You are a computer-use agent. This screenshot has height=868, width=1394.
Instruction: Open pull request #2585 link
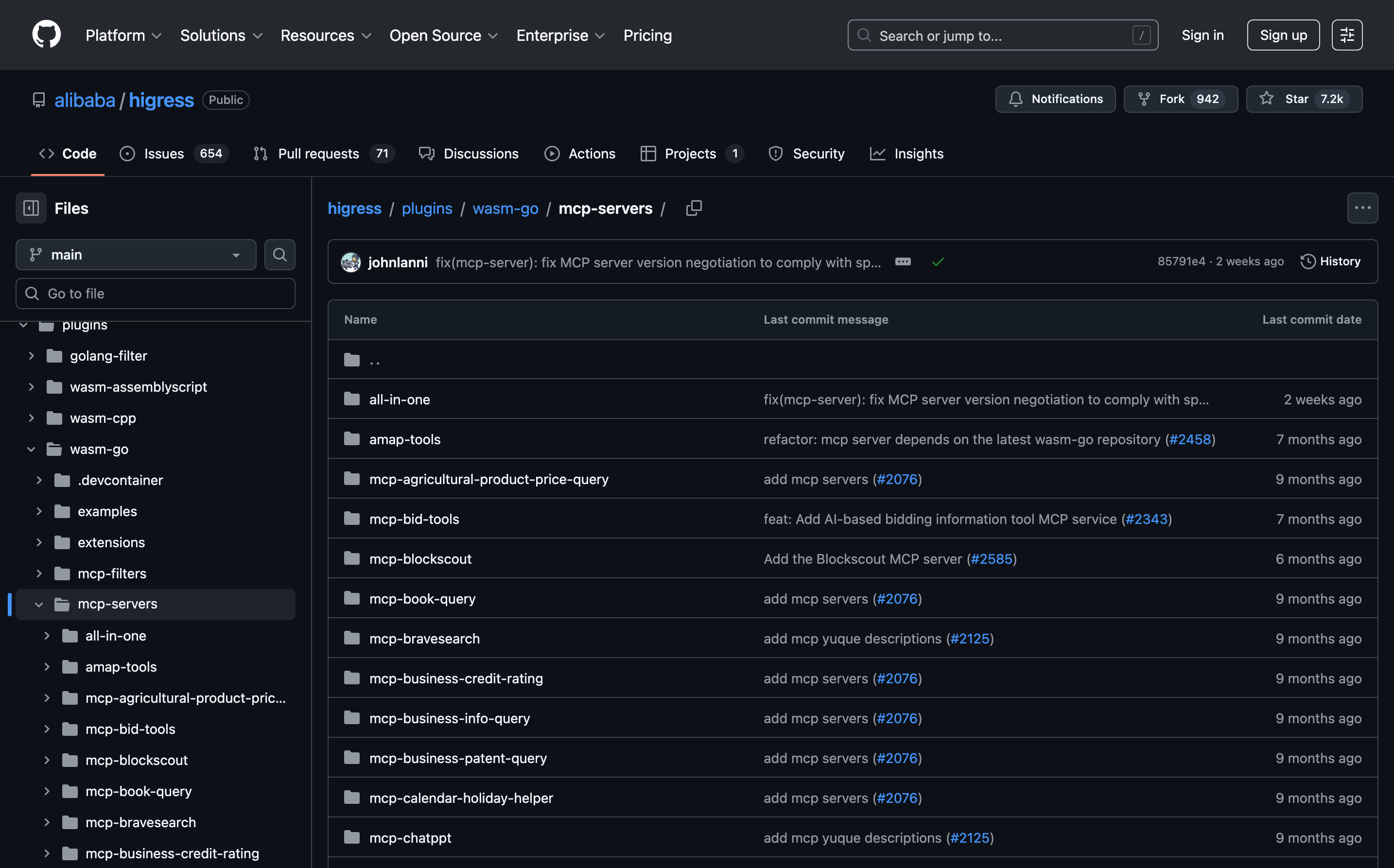point(991,558)
